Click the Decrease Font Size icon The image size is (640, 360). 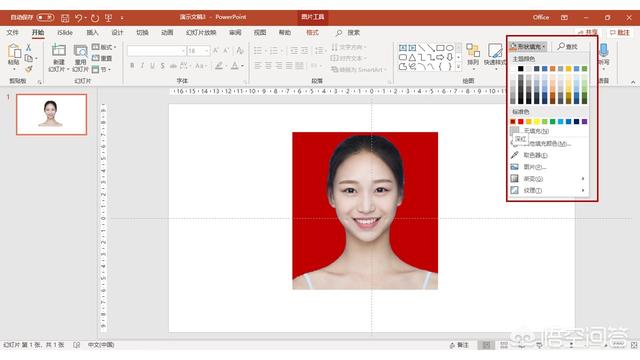click(226, 51)
